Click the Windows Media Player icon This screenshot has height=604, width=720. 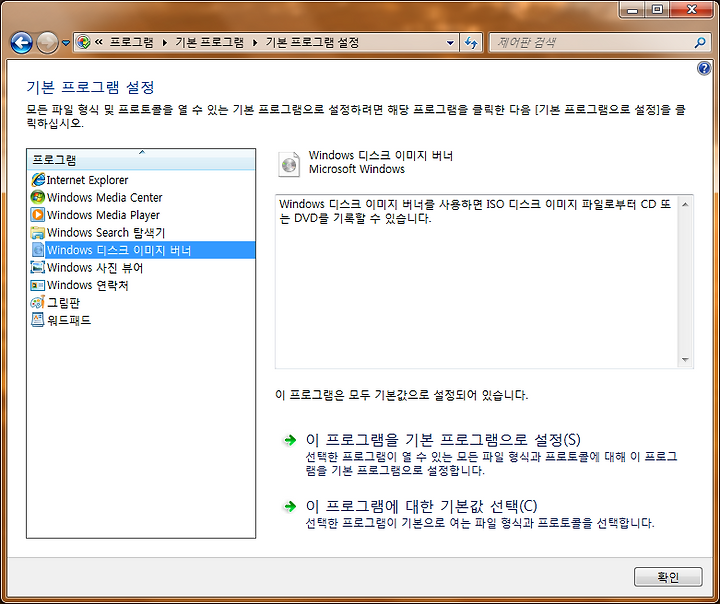click(x=38, y=215)
